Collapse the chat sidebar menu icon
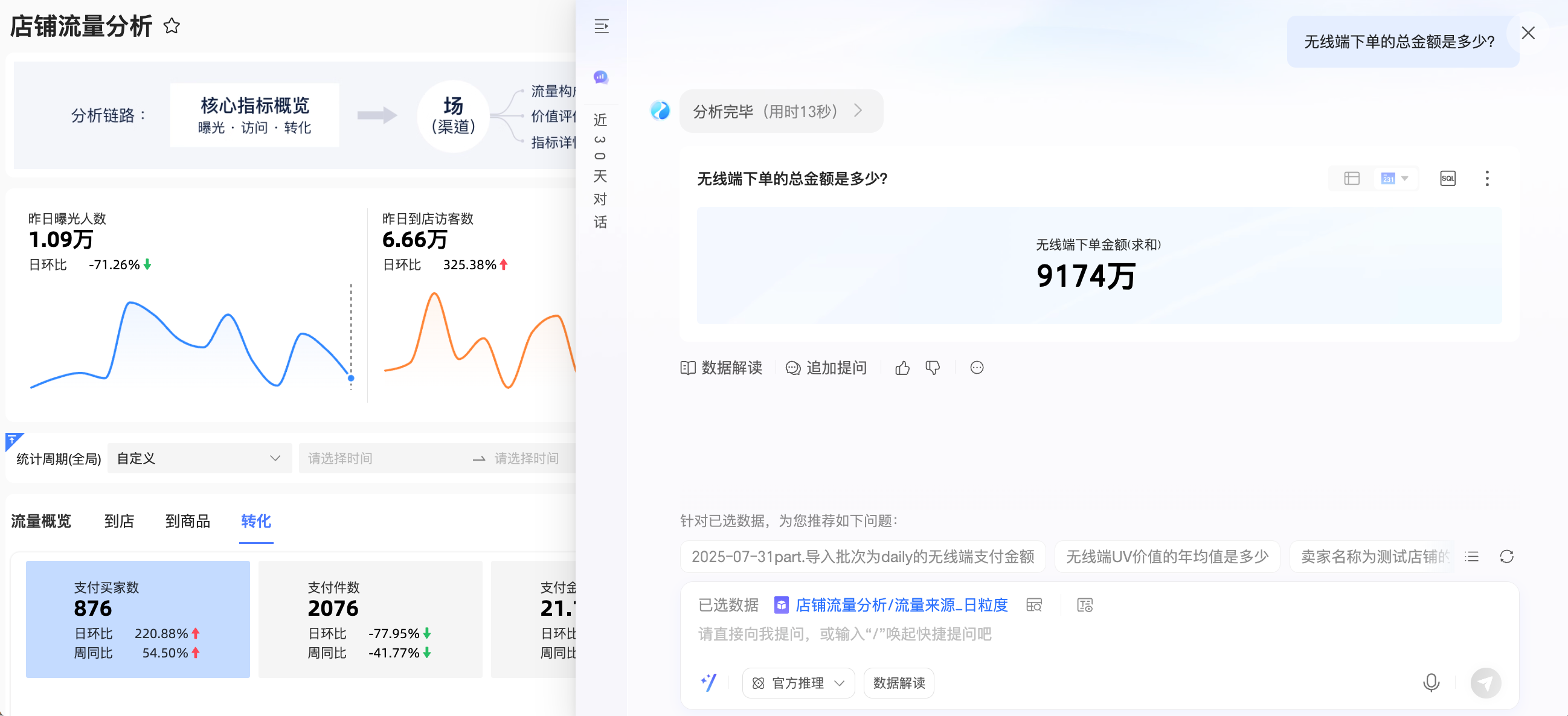The width and height of the screenshot is (1568, 716). tap(602, 26)
